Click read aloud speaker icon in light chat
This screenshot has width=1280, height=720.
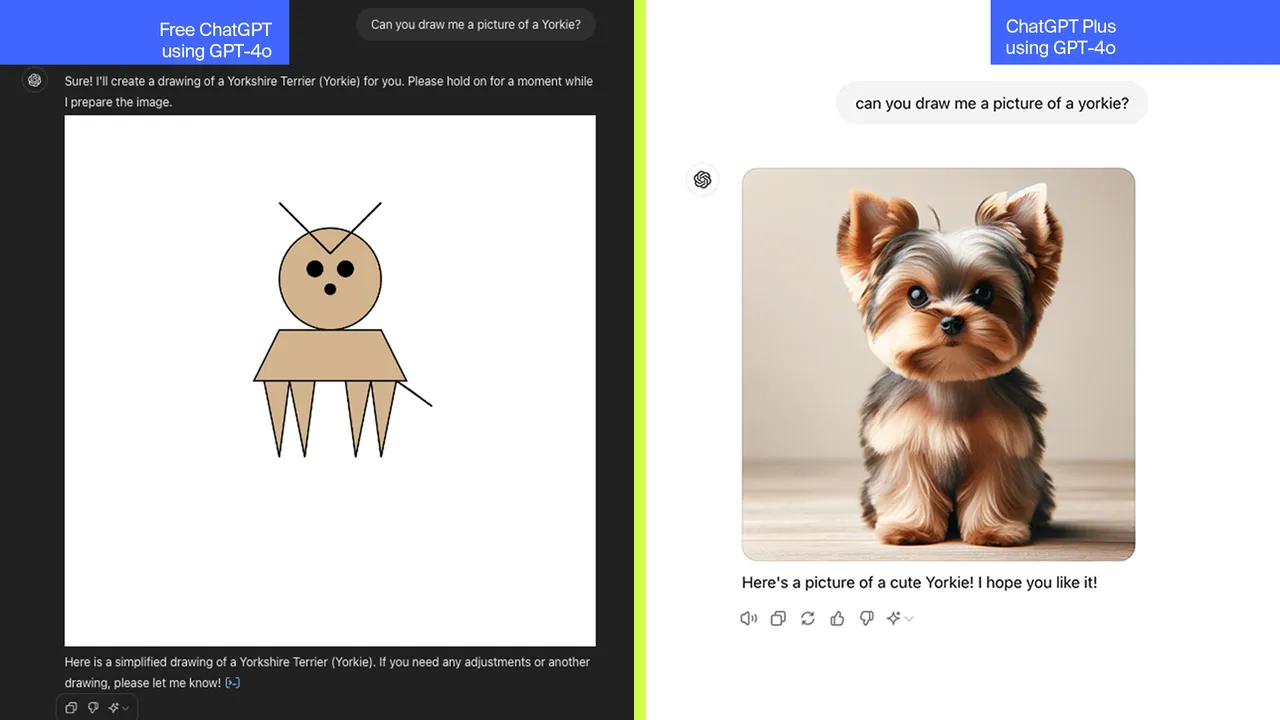748,619
